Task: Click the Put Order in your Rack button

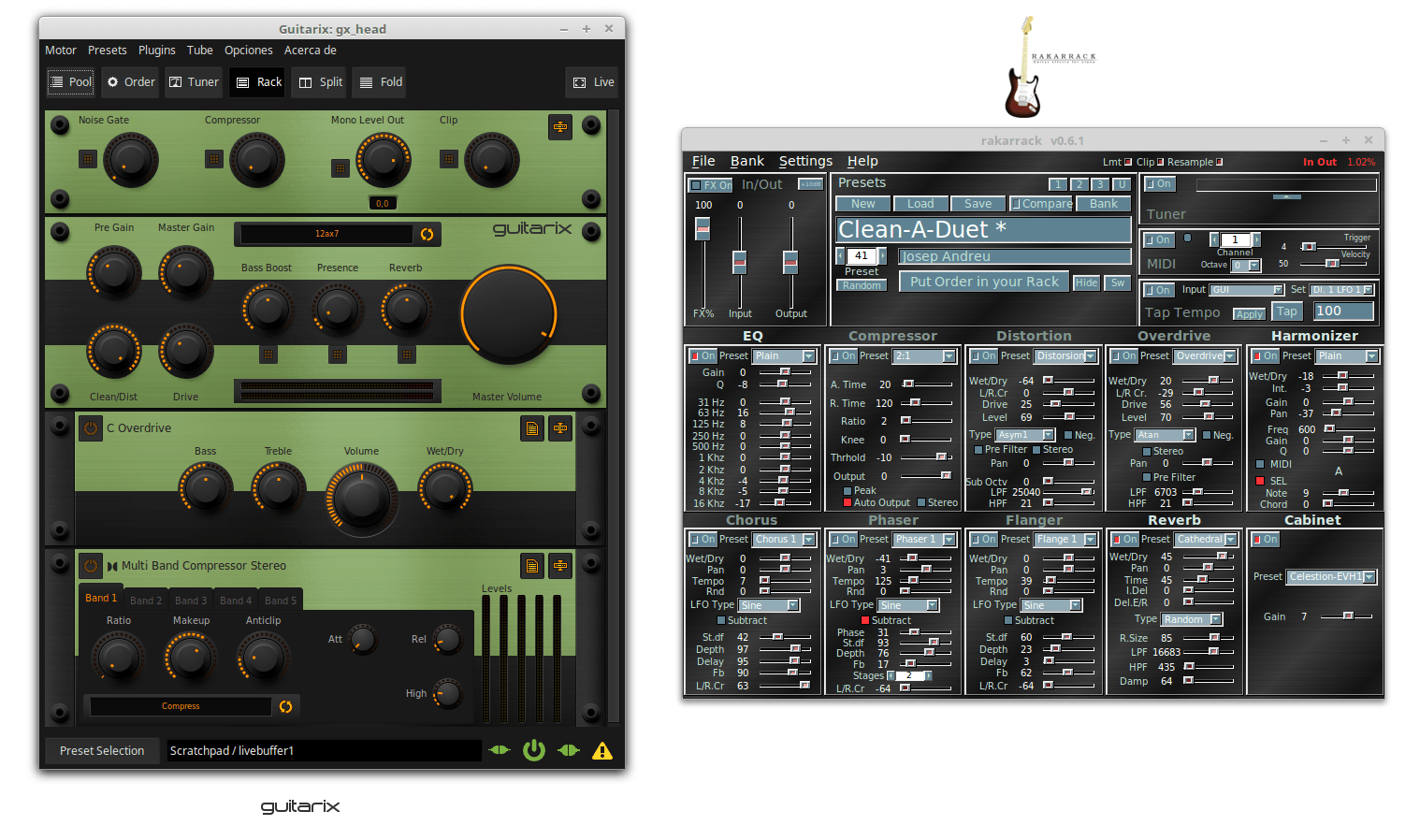Action: (x=984, y=282)
